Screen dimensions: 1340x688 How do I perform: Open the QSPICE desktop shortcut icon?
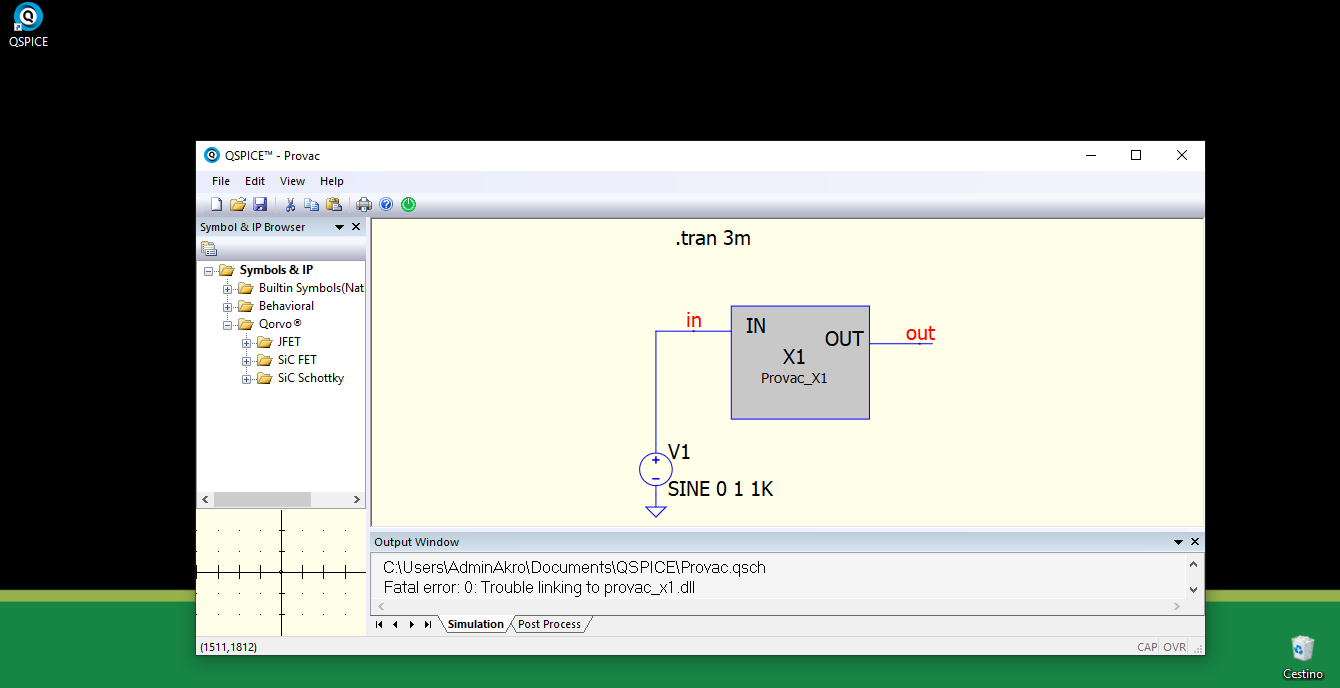pyautogui.click(x=28, y=25)
